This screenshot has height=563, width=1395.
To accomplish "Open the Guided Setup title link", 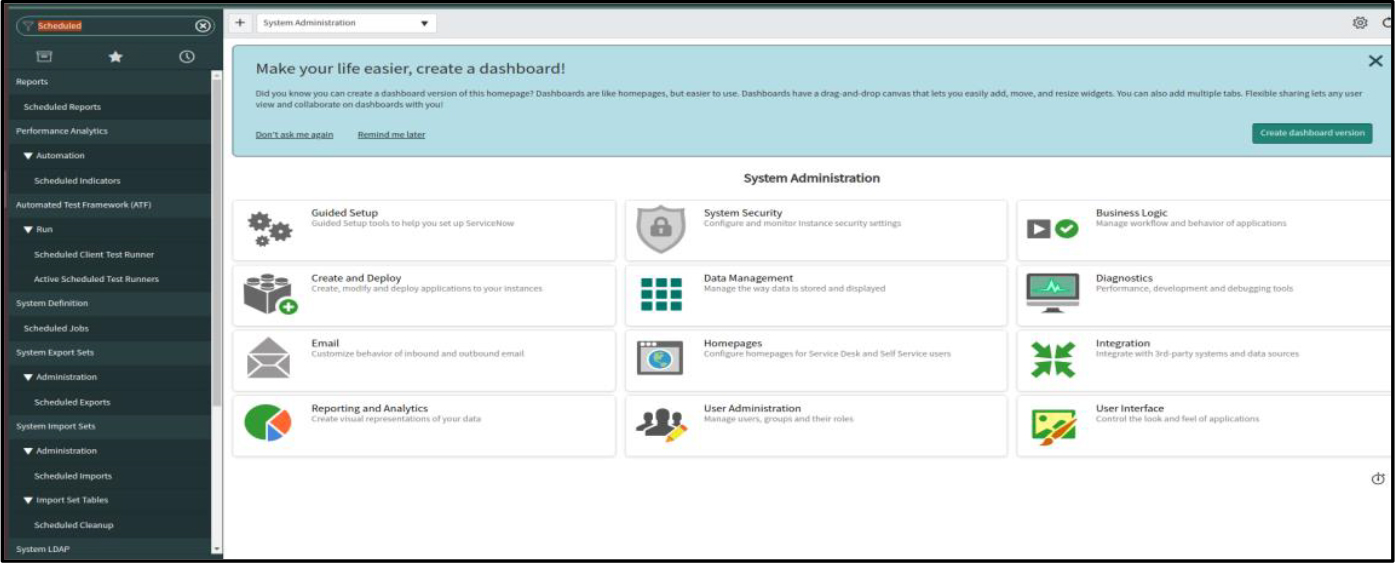I will pos(345,213).
